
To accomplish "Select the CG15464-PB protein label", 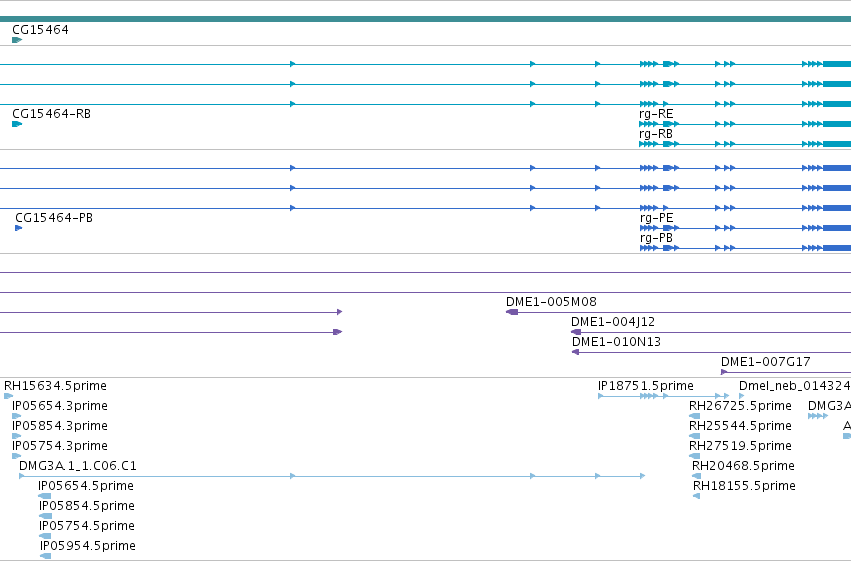I will click(x=54, y=218).
